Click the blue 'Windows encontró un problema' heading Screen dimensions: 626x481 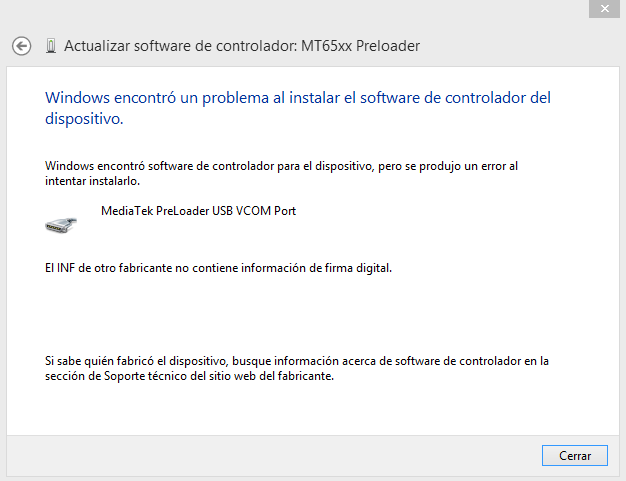(x=298, y=108)
